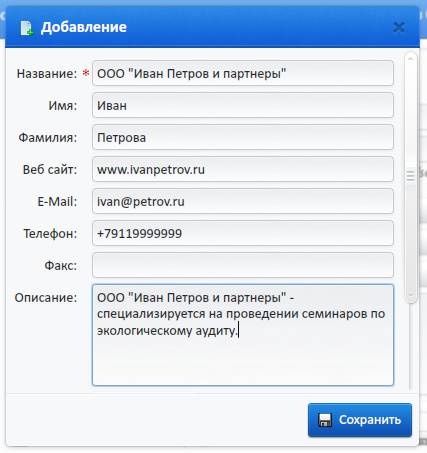Screen dimensions: 427x453
Task: Click the Описание label
Action: pyautogui.click(x=46, y=298)
